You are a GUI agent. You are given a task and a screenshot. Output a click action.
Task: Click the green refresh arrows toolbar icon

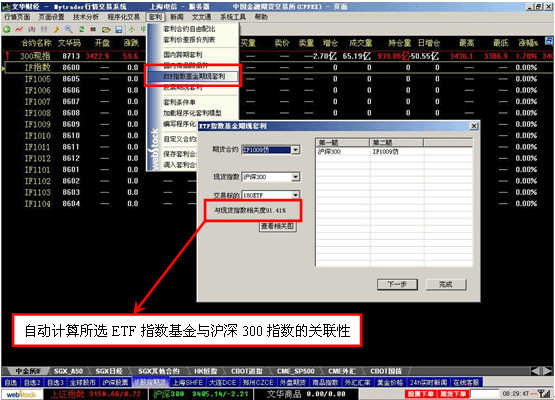(x=81, y=29)
